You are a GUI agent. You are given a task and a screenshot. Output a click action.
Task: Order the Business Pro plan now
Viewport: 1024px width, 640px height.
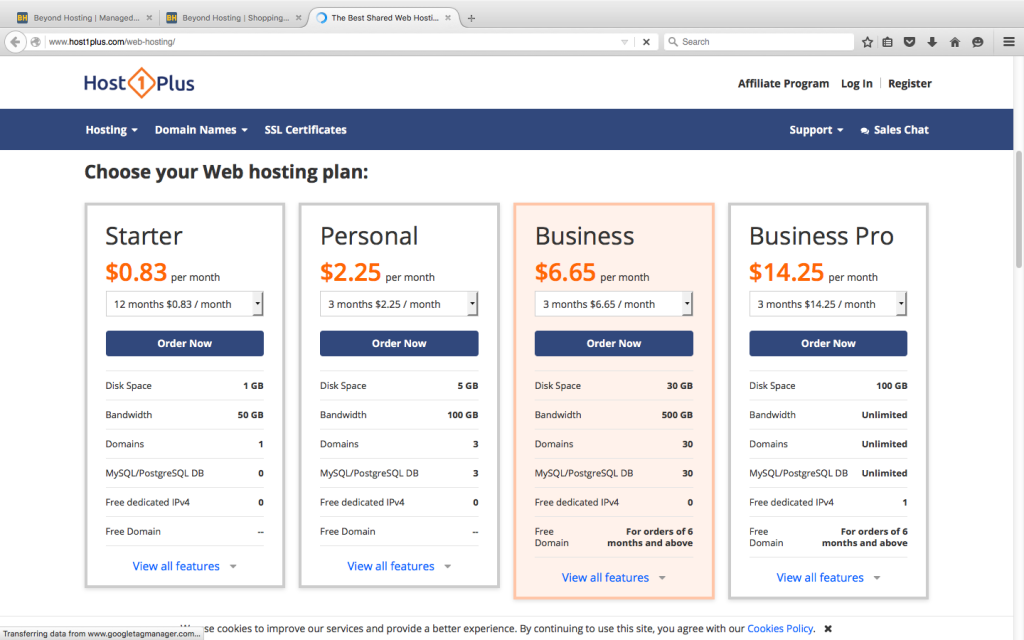pos(828,344)
